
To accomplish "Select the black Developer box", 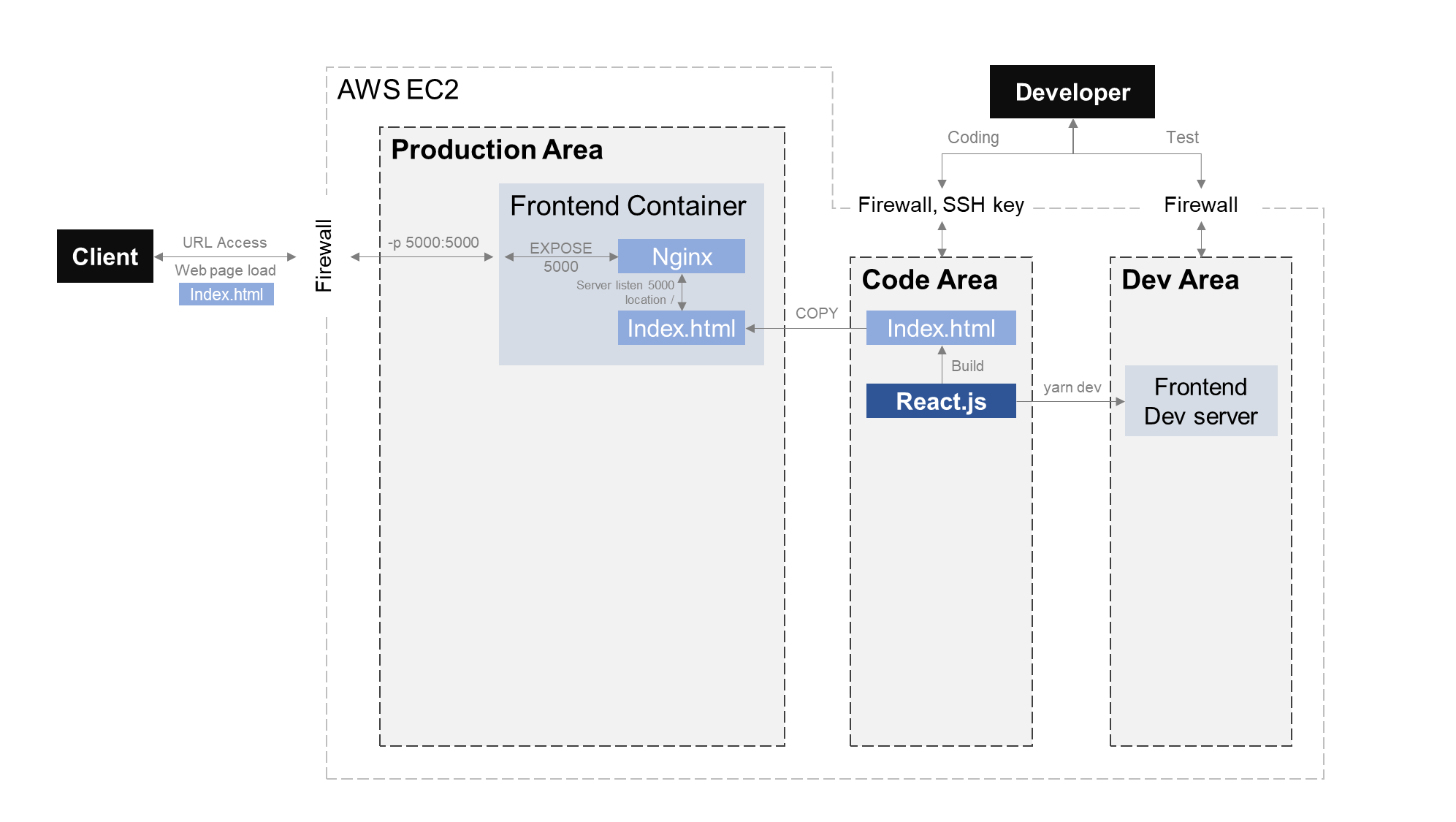I will click(x=1072, y=92).
